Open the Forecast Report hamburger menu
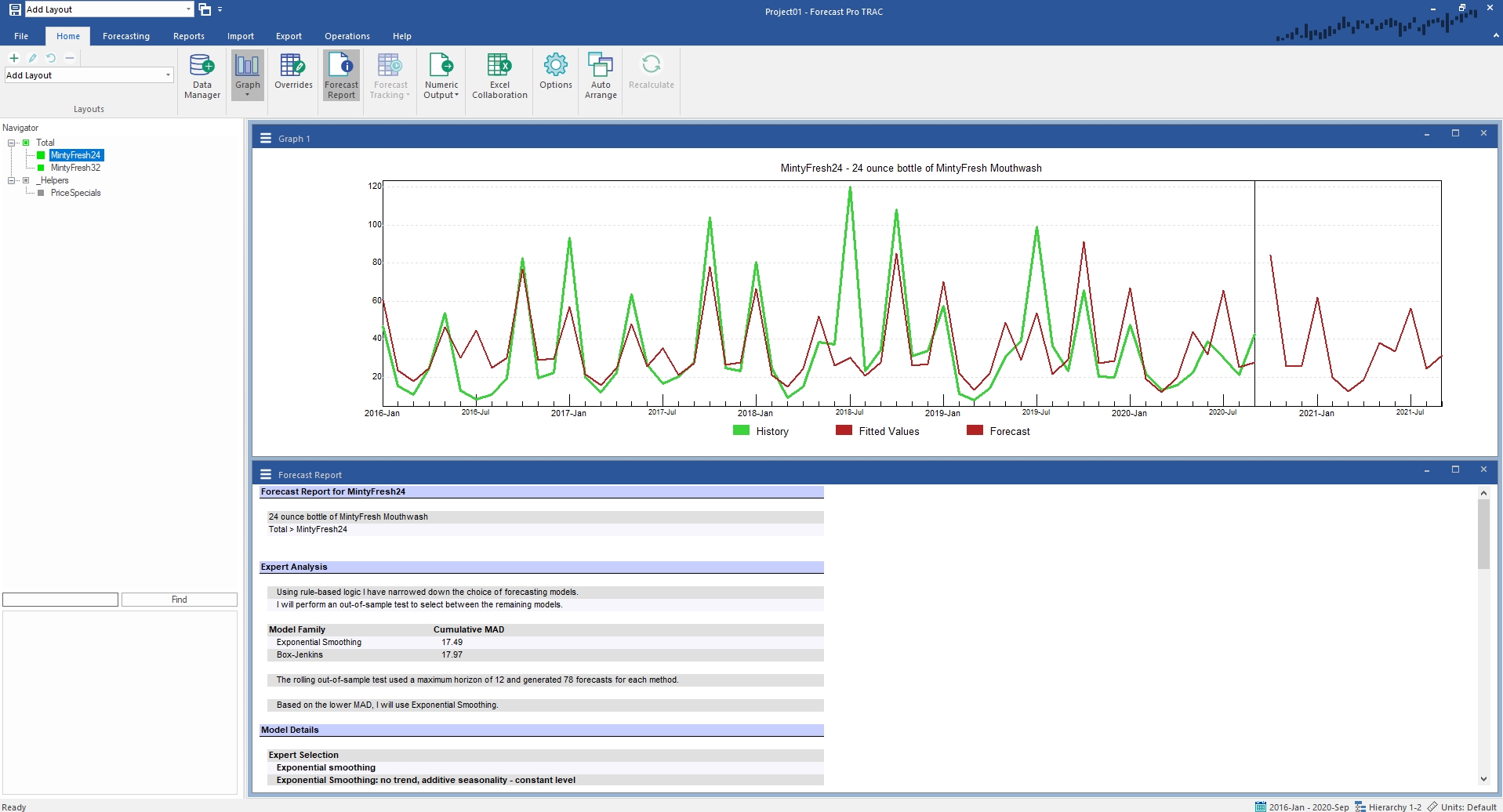1503x812 pixels. (266, 474)
